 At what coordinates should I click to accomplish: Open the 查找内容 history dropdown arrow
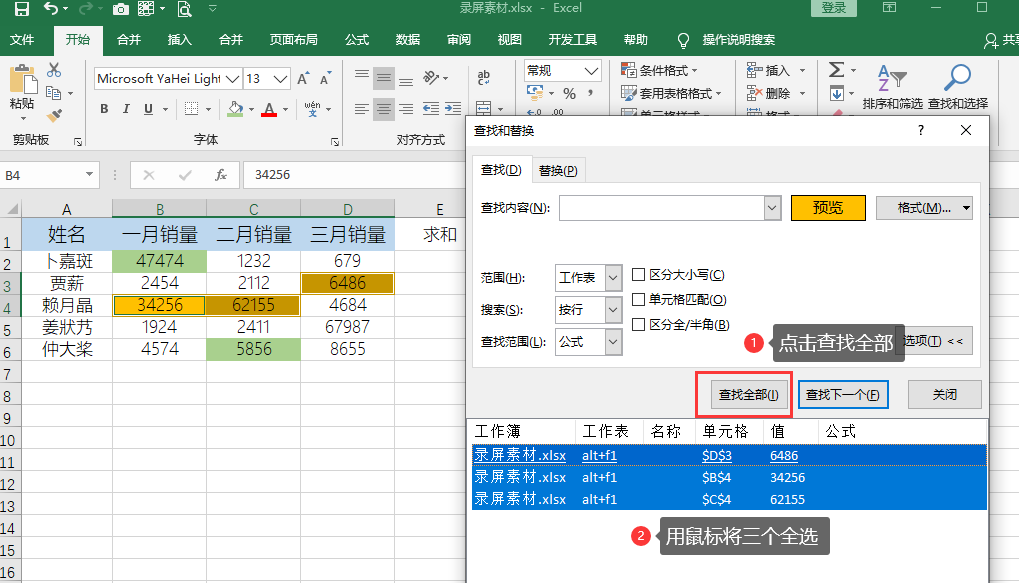[772, 208]
